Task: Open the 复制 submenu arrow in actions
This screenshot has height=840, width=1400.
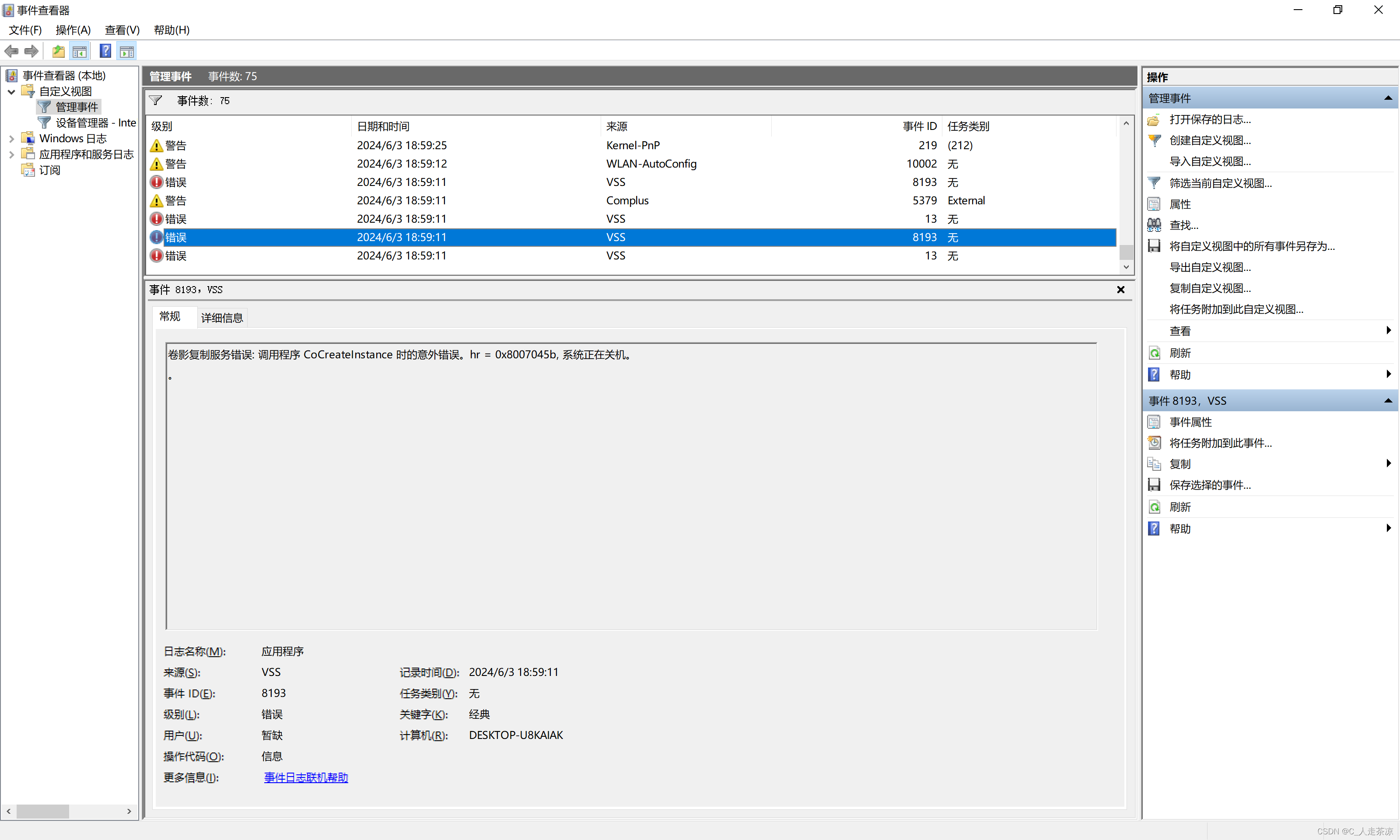Action: pos(1388,464)
